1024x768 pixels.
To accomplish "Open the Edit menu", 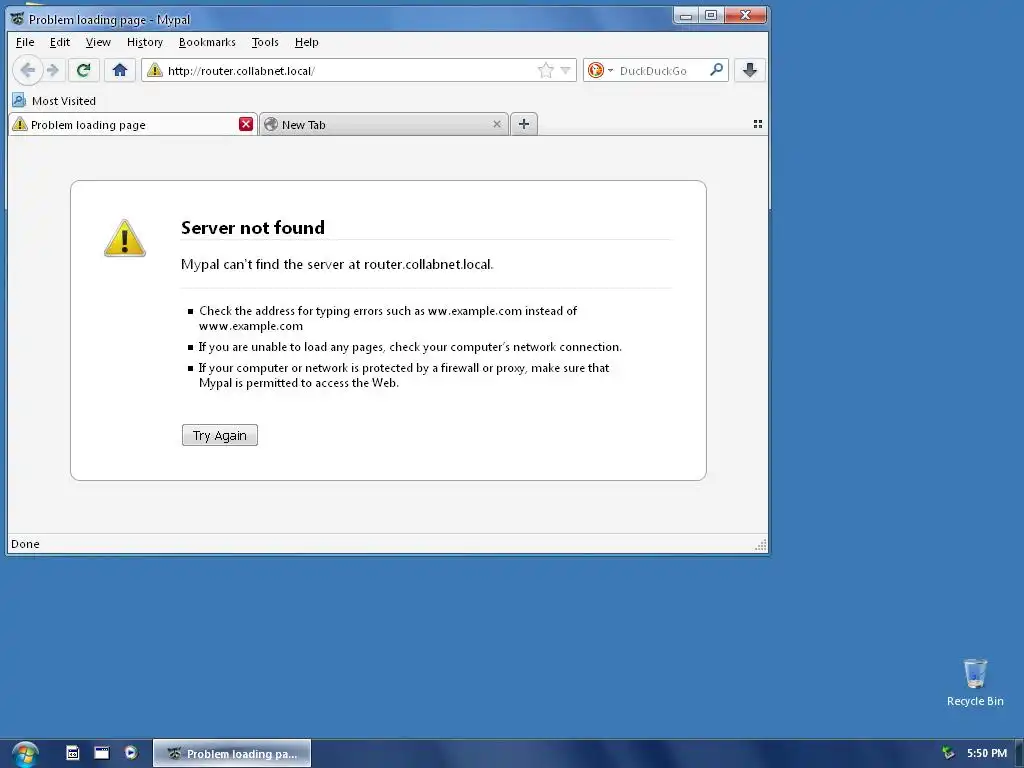I will (x=59, y=42).
